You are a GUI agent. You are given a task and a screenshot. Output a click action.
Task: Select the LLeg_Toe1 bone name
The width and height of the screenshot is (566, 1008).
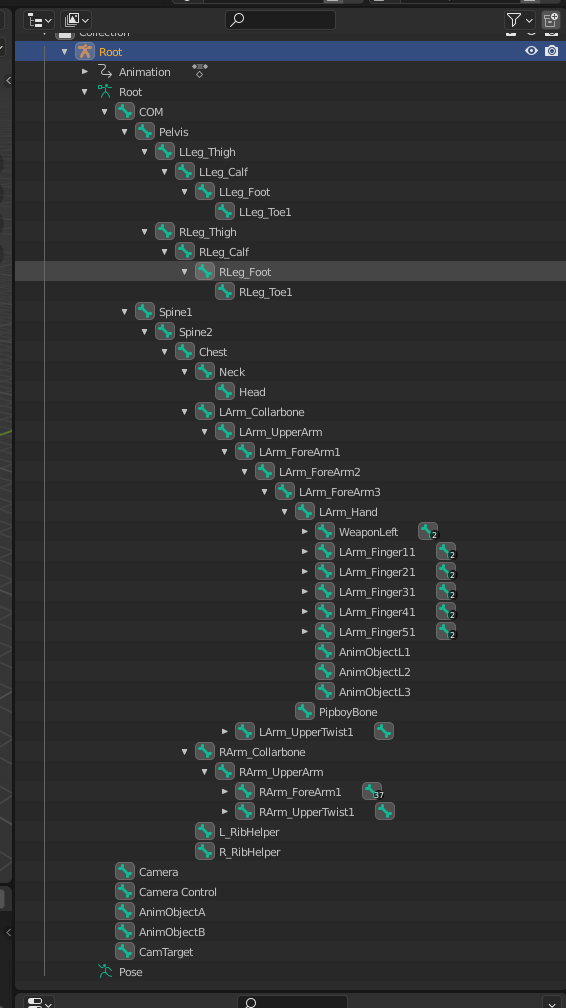[265, 212]
